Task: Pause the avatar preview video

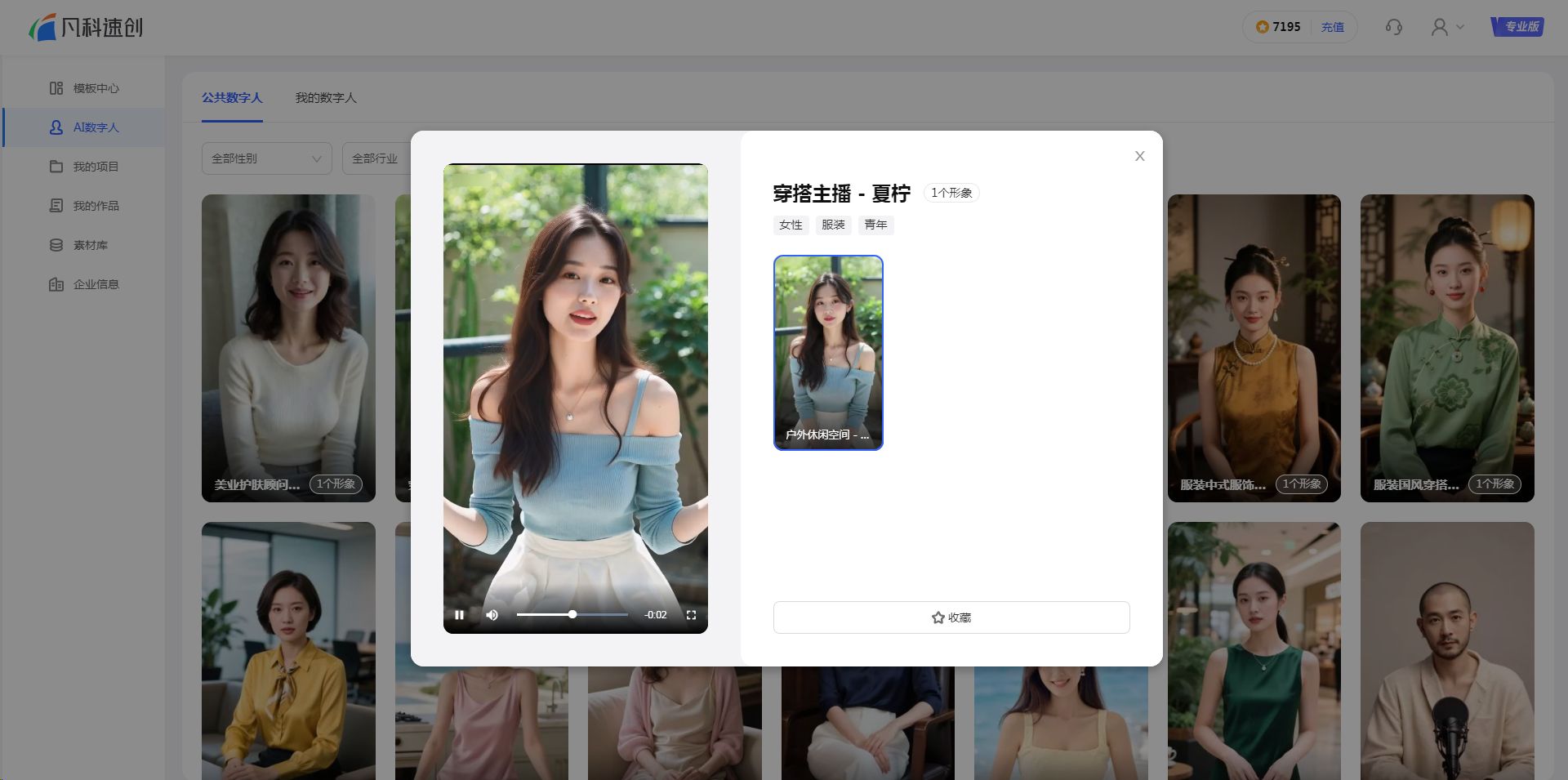Action: click(460, 615)
